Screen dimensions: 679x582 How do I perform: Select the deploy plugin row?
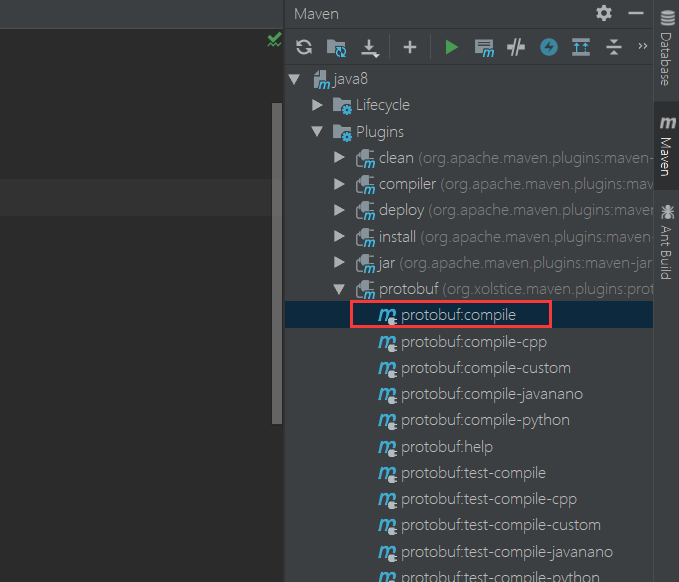469,210
